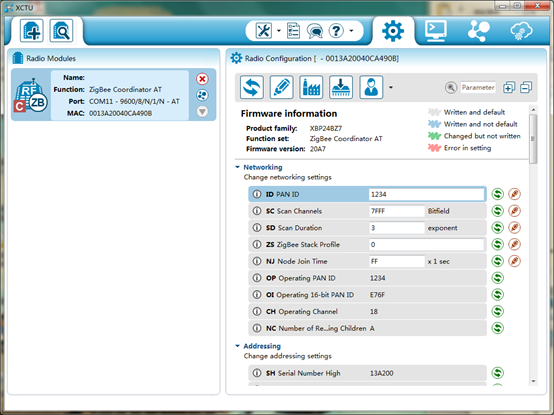Focus the Parameter search field
Screen dimensions: 554x415
pos(478,87)
